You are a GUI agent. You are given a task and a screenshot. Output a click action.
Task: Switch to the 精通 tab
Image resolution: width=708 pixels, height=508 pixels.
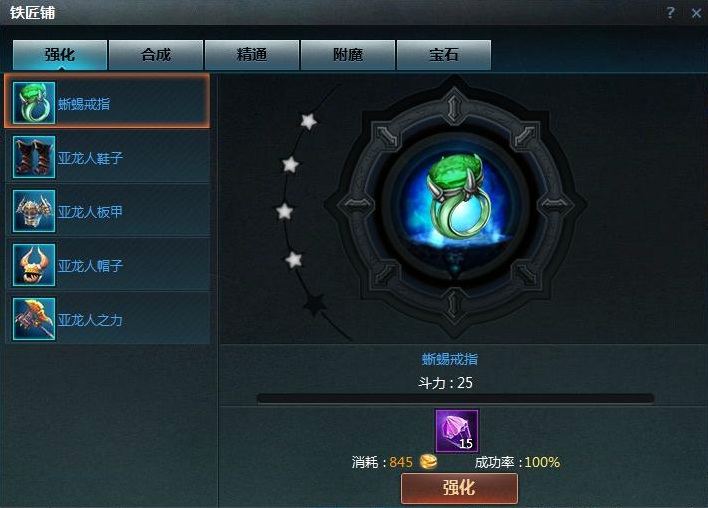[252, 55]
